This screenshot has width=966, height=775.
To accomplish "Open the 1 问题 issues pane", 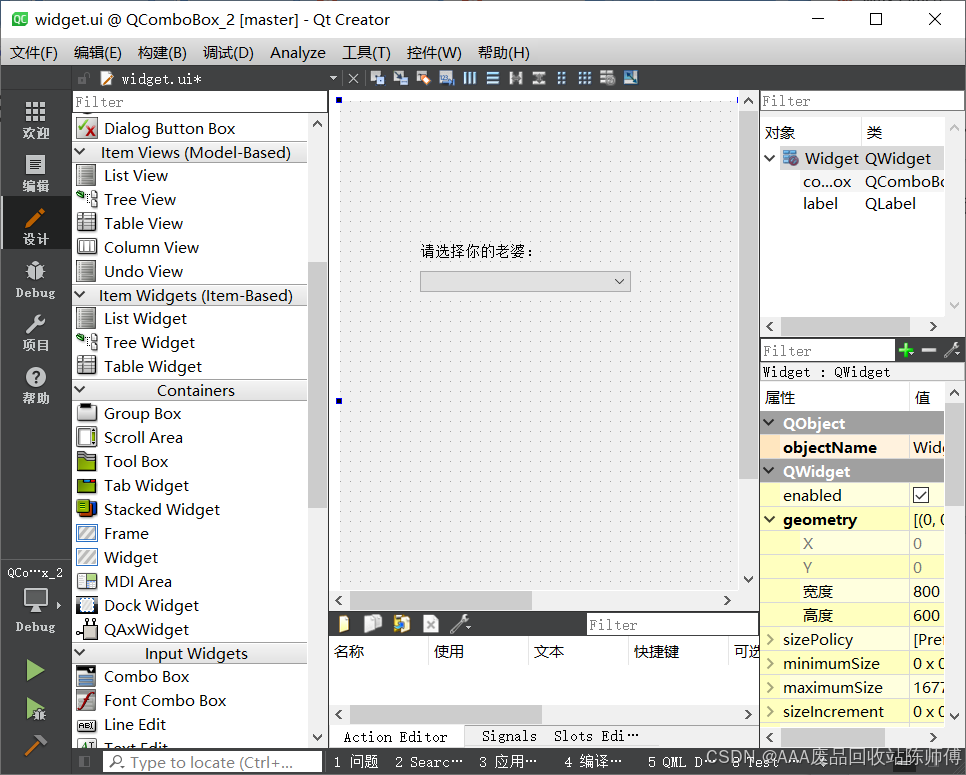I will tap(355, 762).
